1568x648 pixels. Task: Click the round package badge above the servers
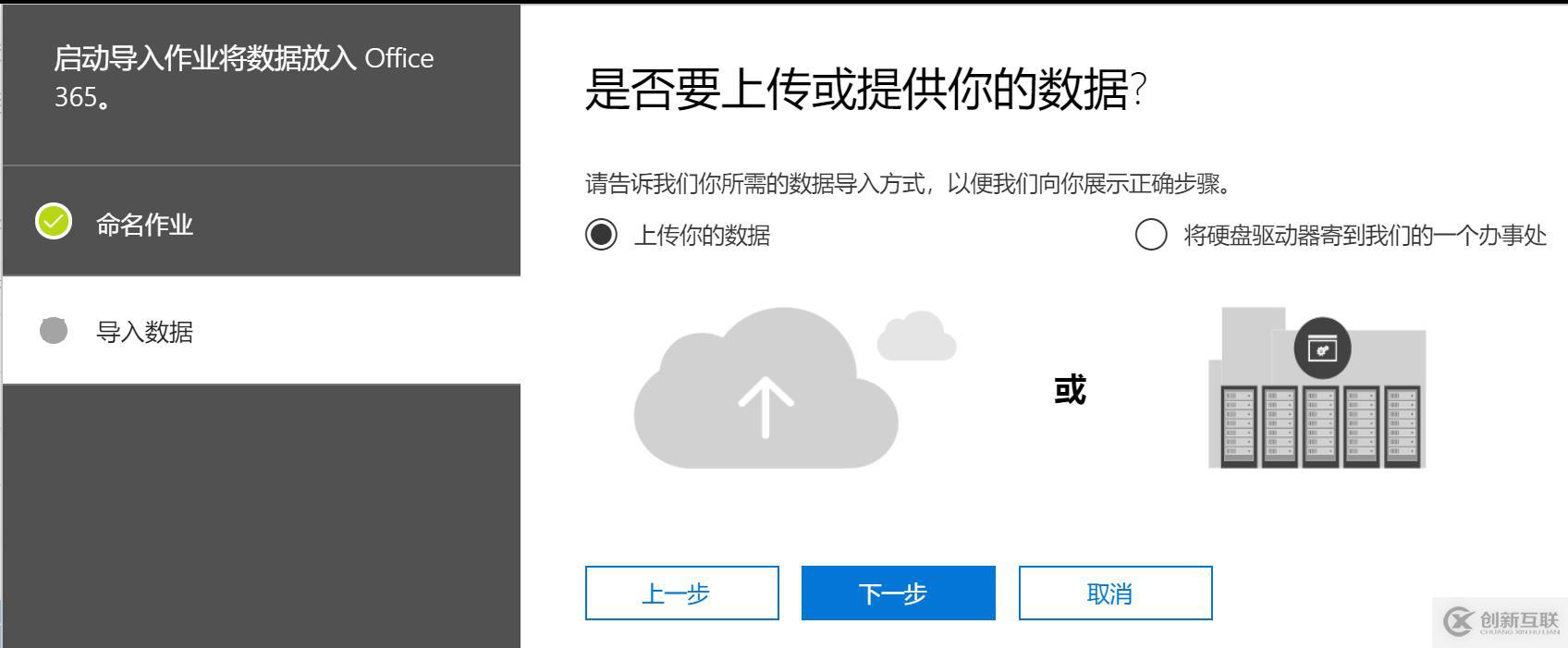tap(1322, 348)
